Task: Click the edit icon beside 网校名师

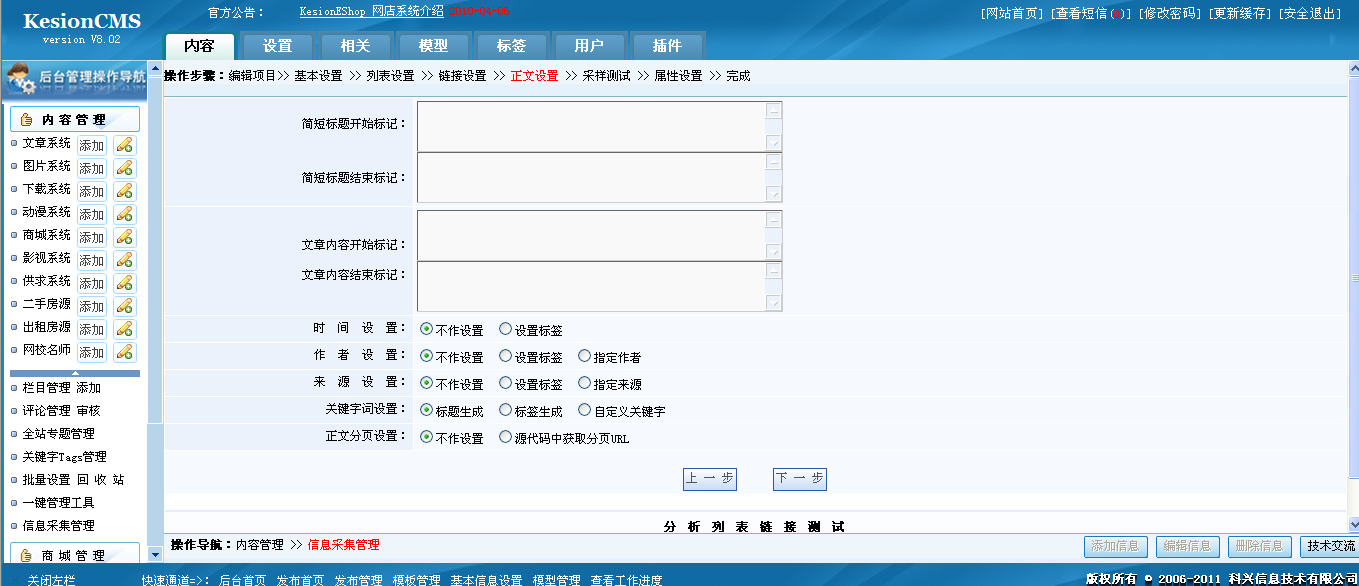Action: click(x=124, y=352)
